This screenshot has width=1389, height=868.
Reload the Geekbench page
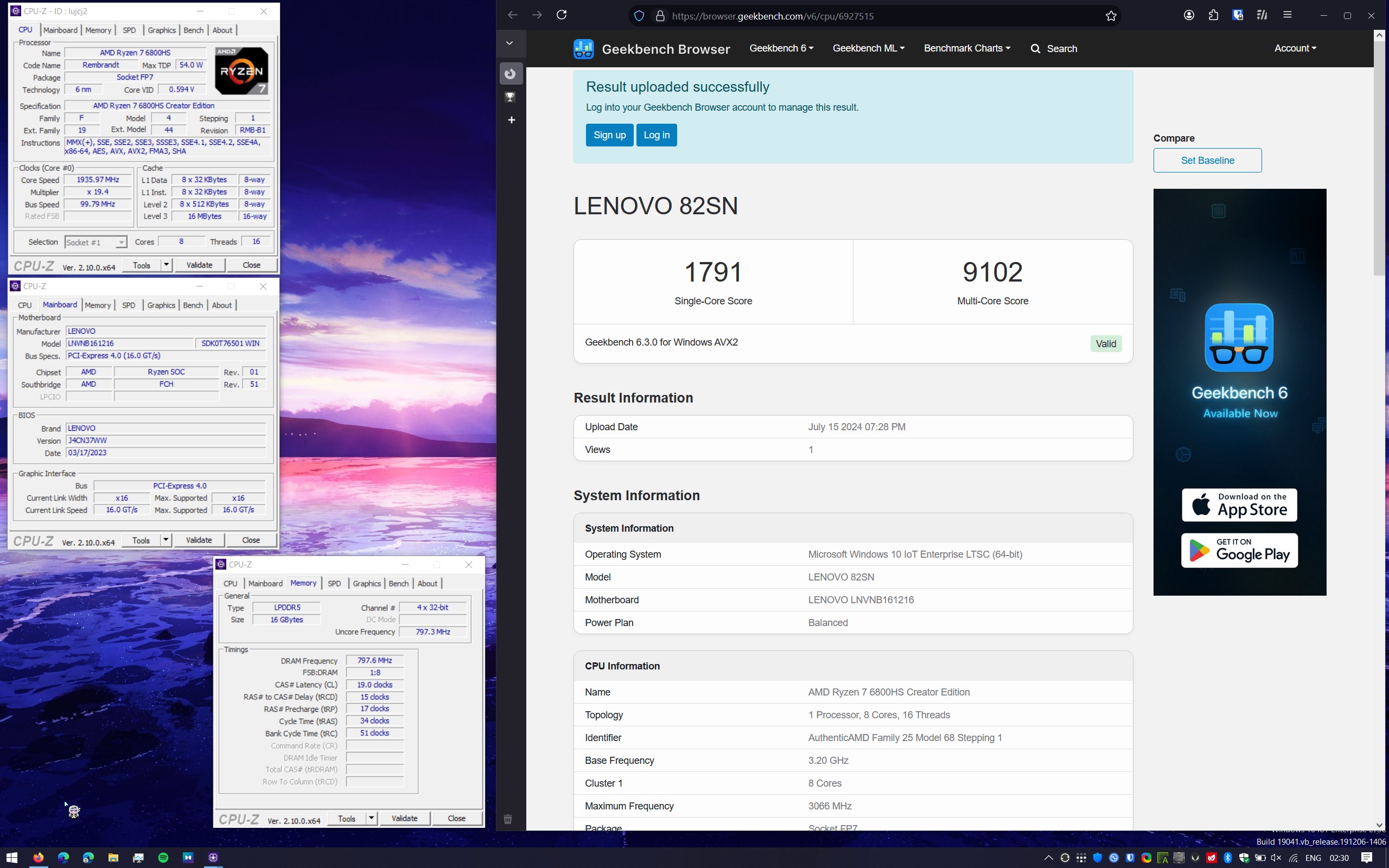click(562, 16)
